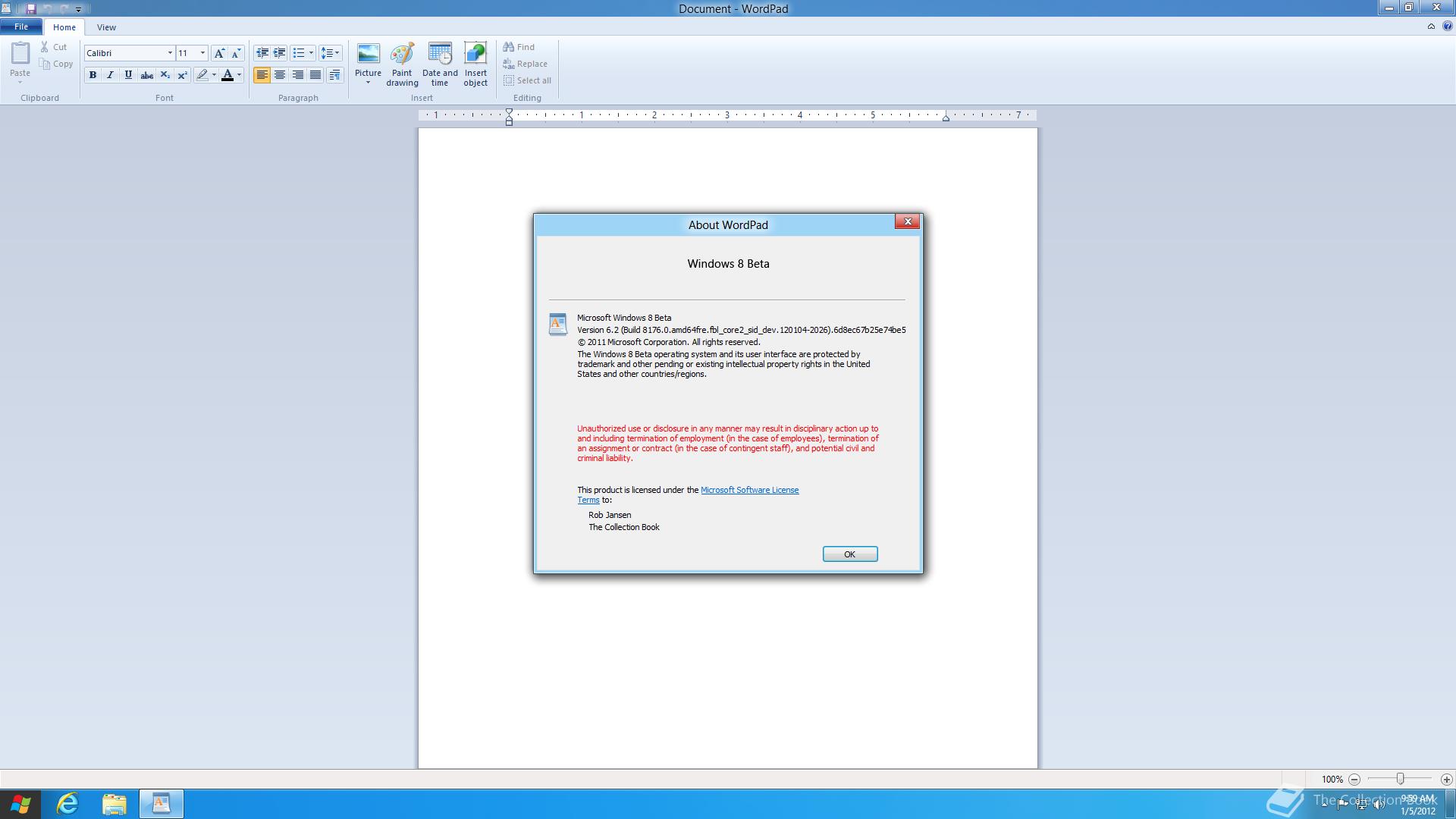Screen dimensions: 1456x819
Task: Toggle Italic formatting
Action: pos(110,75)
